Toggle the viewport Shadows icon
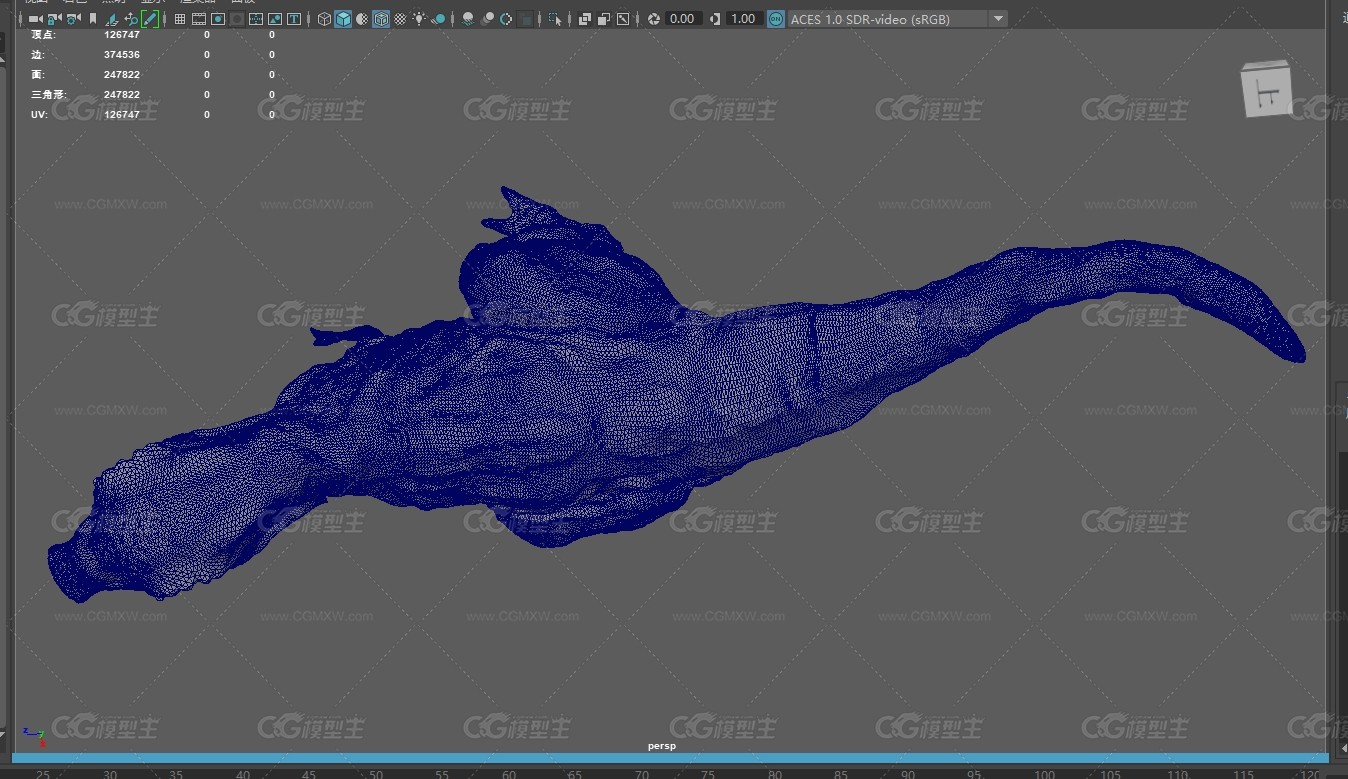The width and height of the screenshot is (1348, 779). click(x=438, y=19)
